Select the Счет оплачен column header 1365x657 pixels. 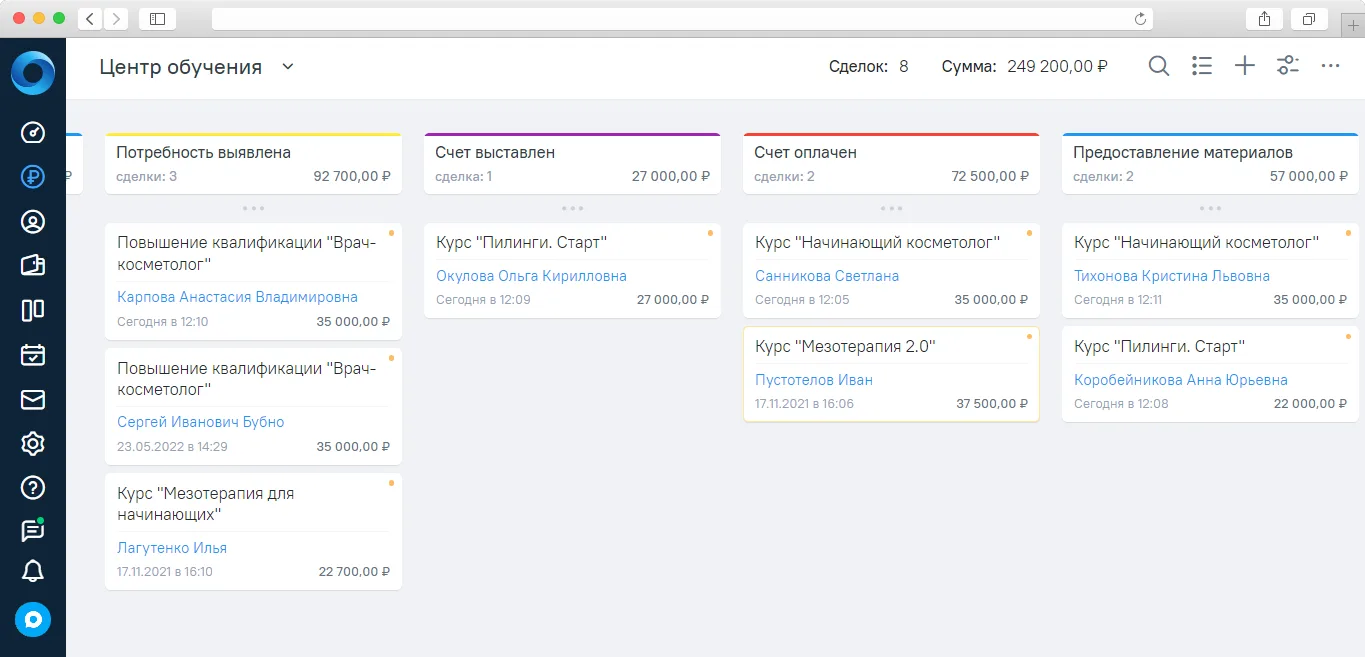click(891, 164)
